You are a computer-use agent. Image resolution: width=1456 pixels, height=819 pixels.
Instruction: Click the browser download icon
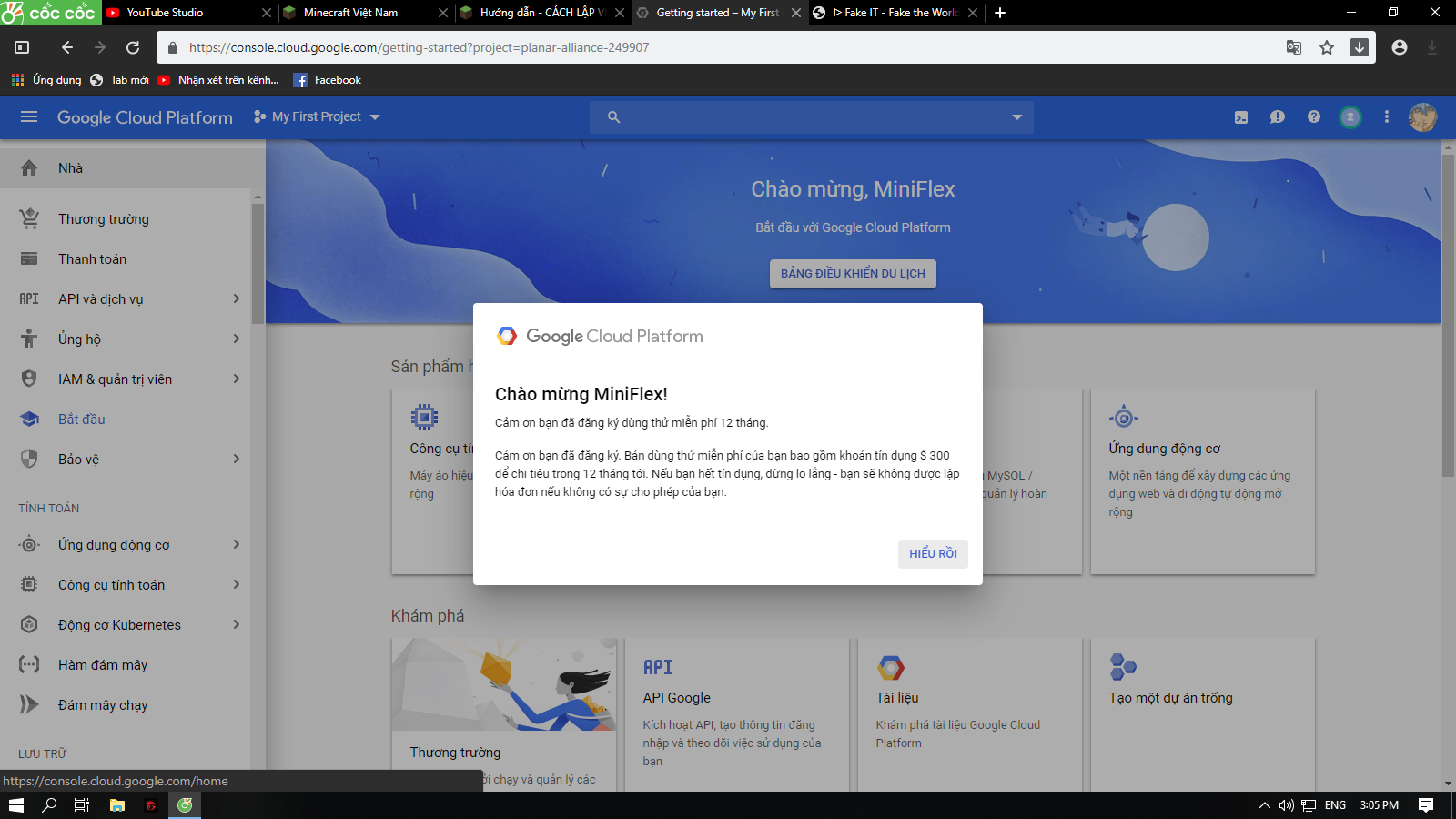coord(1360,47)
